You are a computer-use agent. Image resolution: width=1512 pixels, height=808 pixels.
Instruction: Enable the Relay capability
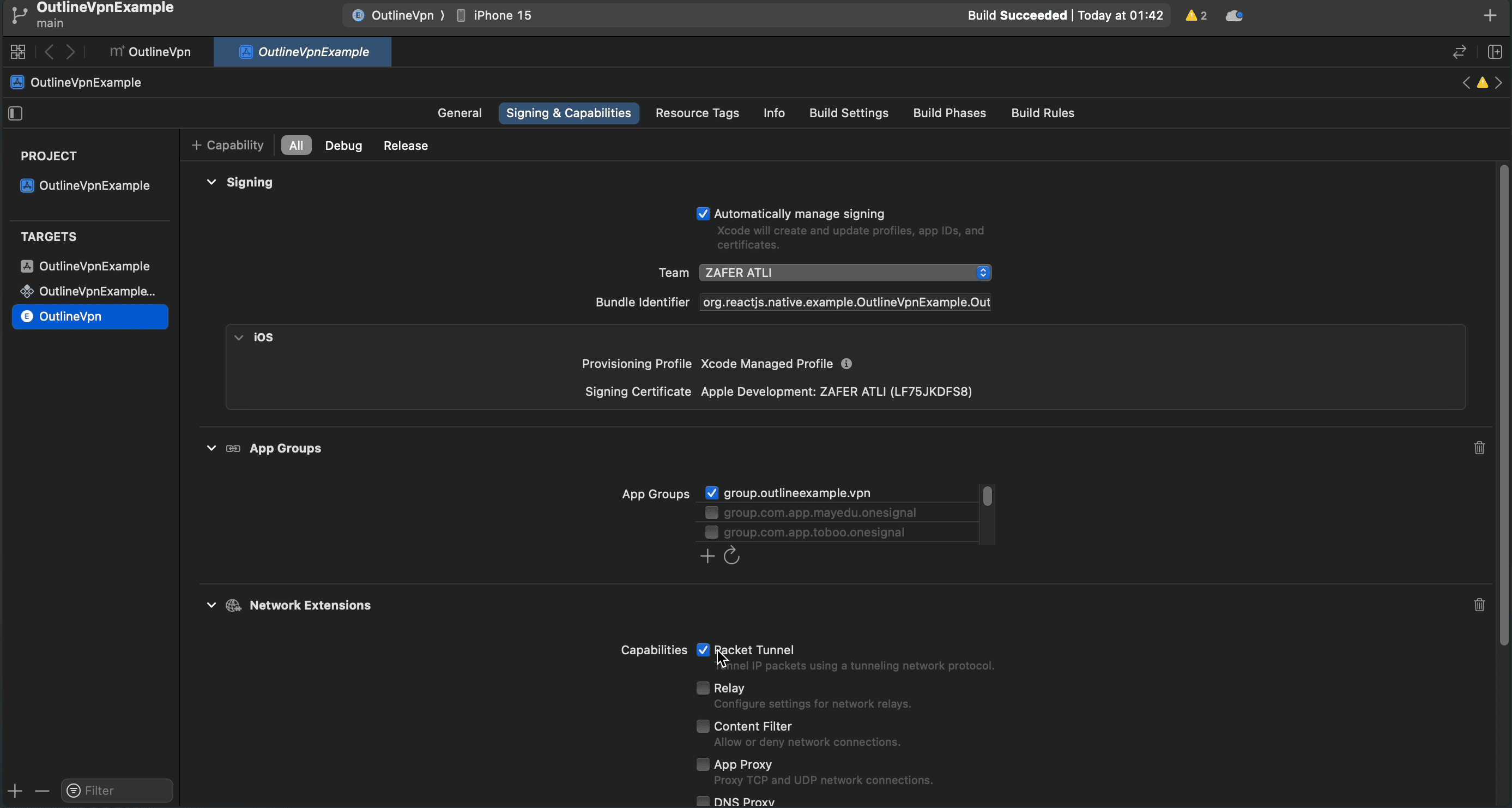(x=703, y=688)
